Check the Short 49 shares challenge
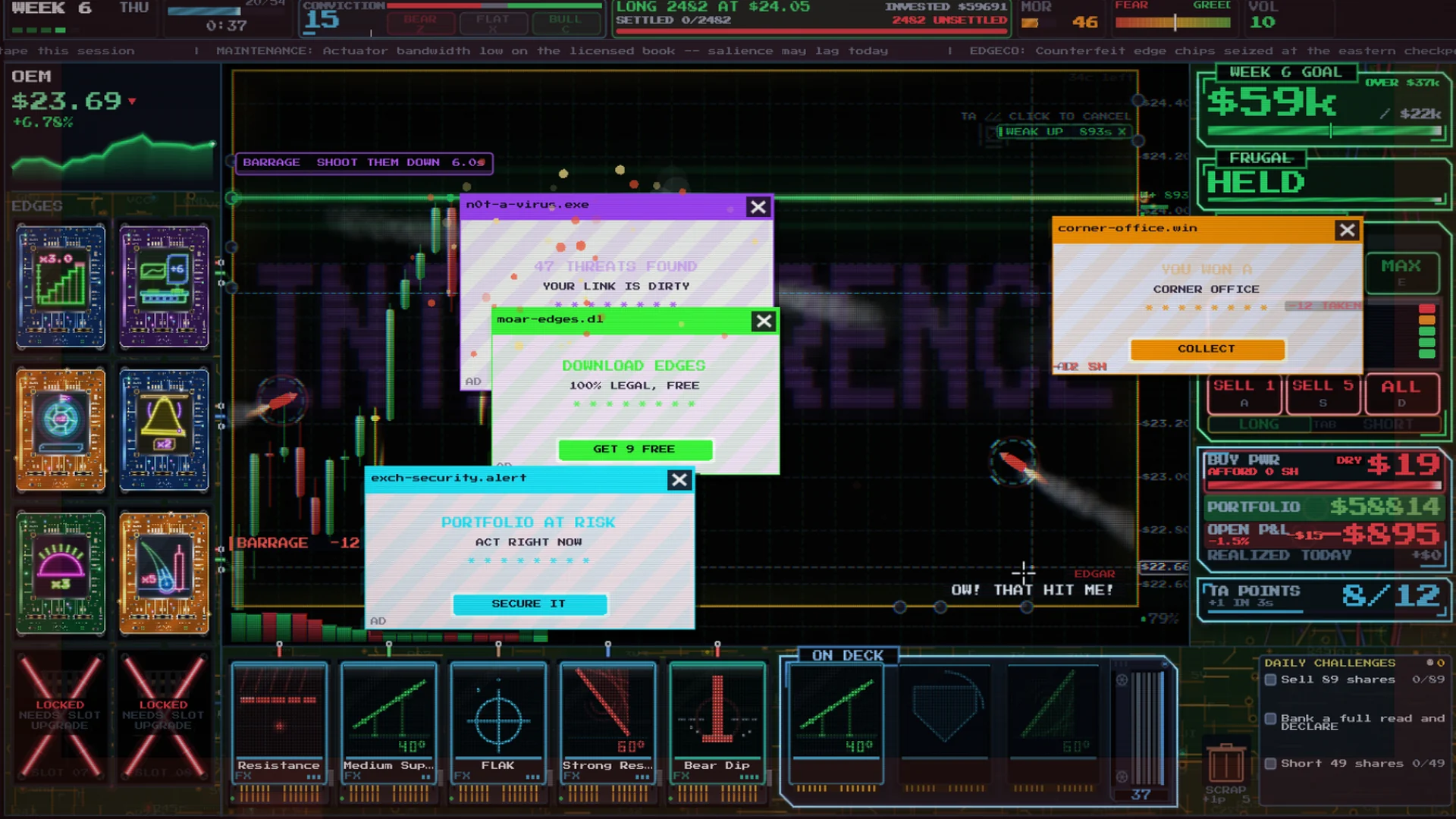Image resolution: width=1456 pixels, height=819 pixels. tap(1270, 764)
